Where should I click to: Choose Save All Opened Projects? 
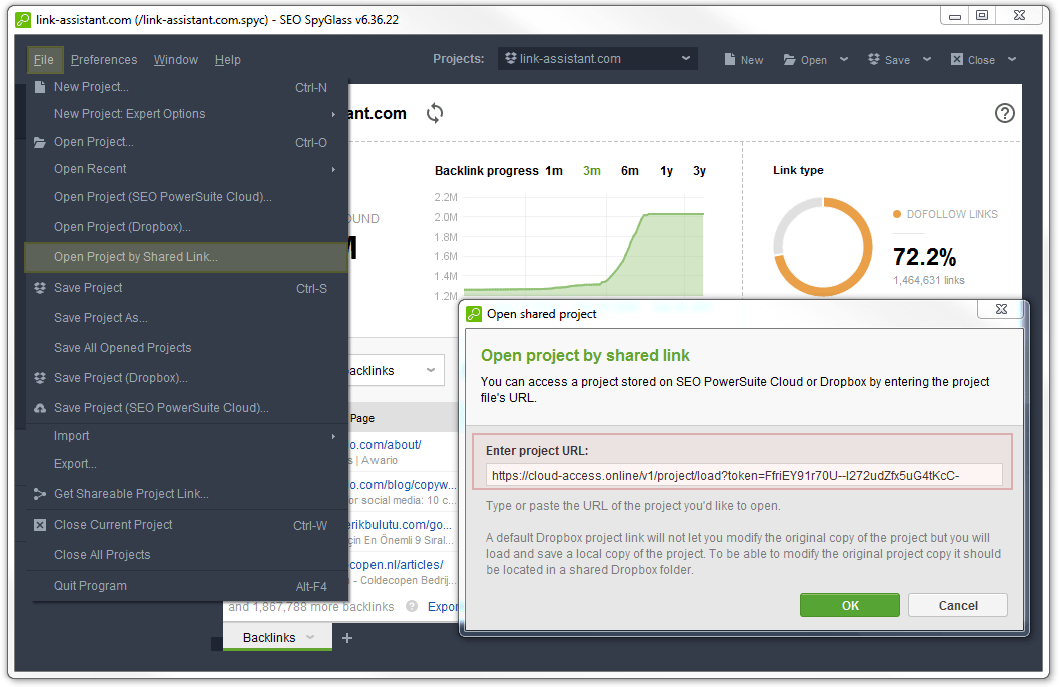coord(186,348)
